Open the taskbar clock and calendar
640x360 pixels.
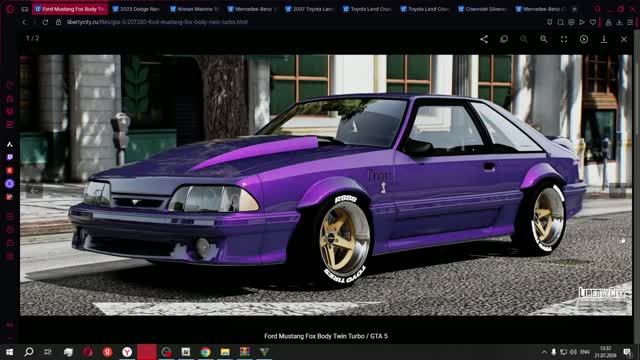606,352
